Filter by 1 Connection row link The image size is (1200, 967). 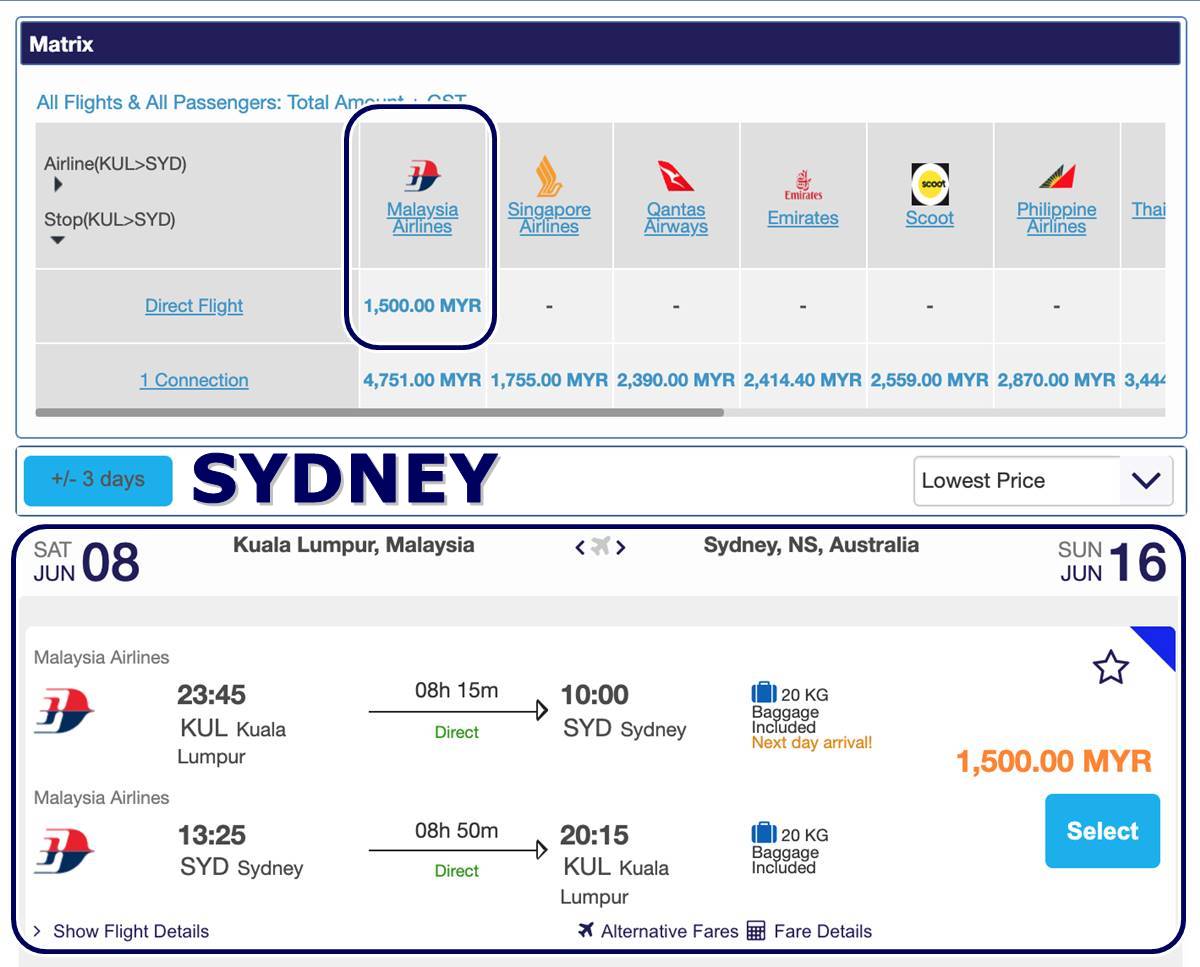pyautogui.click(x=194, y=380)
